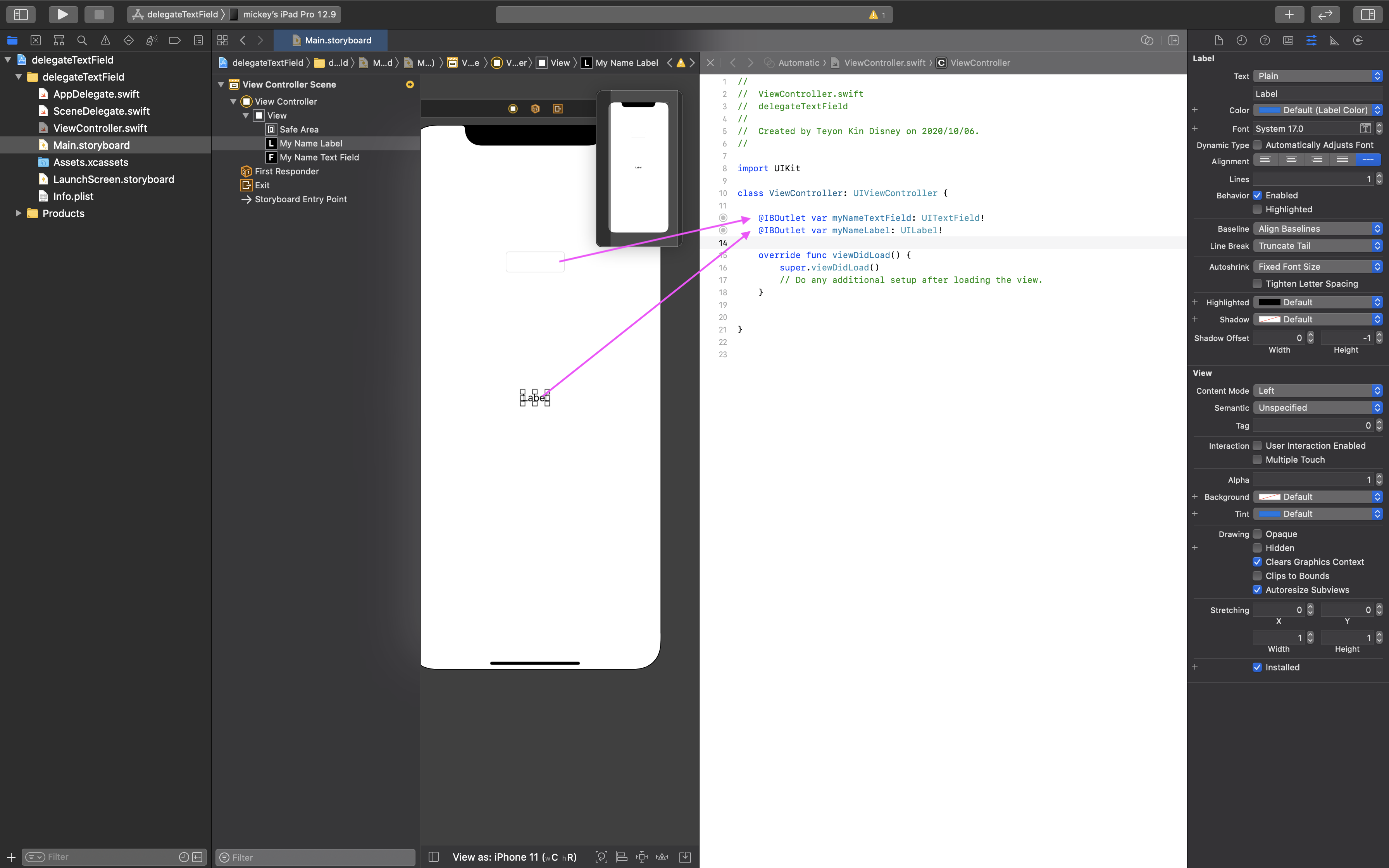The image size is (1389, 868).
Task: Click Resolve Auto Layout Issues button
Action: [662, 856]
